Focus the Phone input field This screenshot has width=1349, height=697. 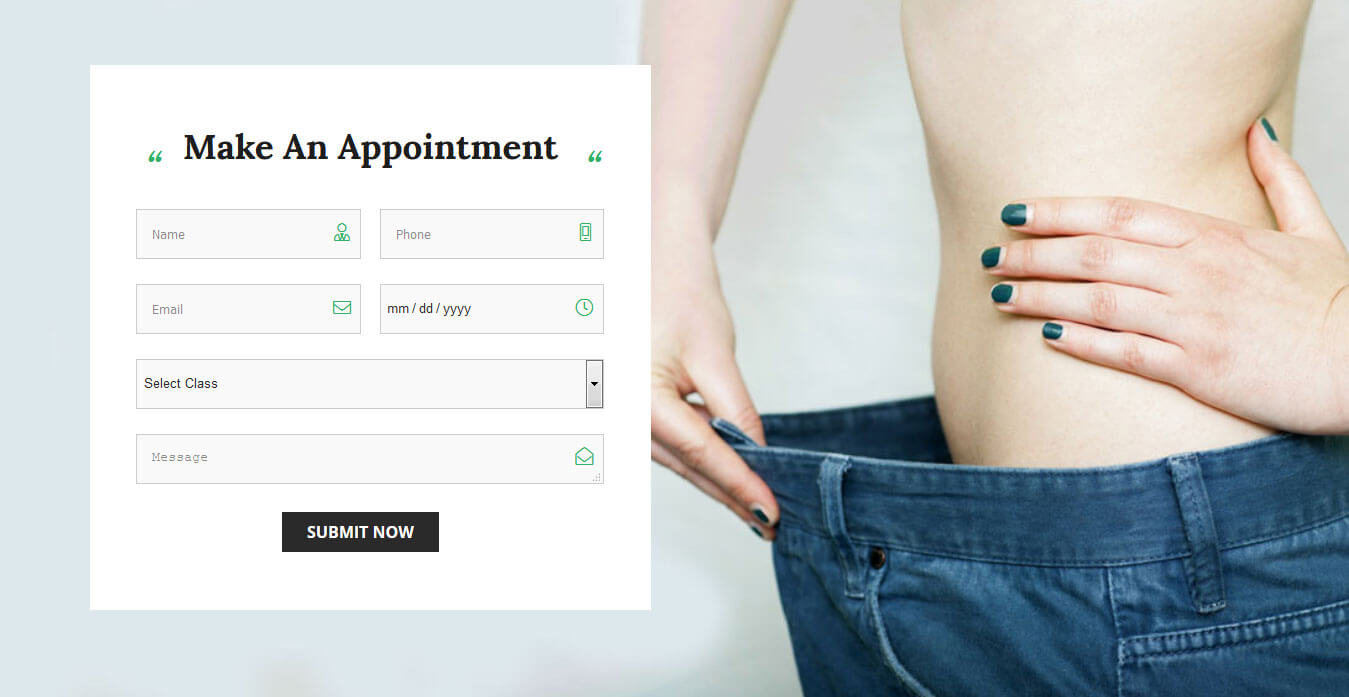click(492, 234)
